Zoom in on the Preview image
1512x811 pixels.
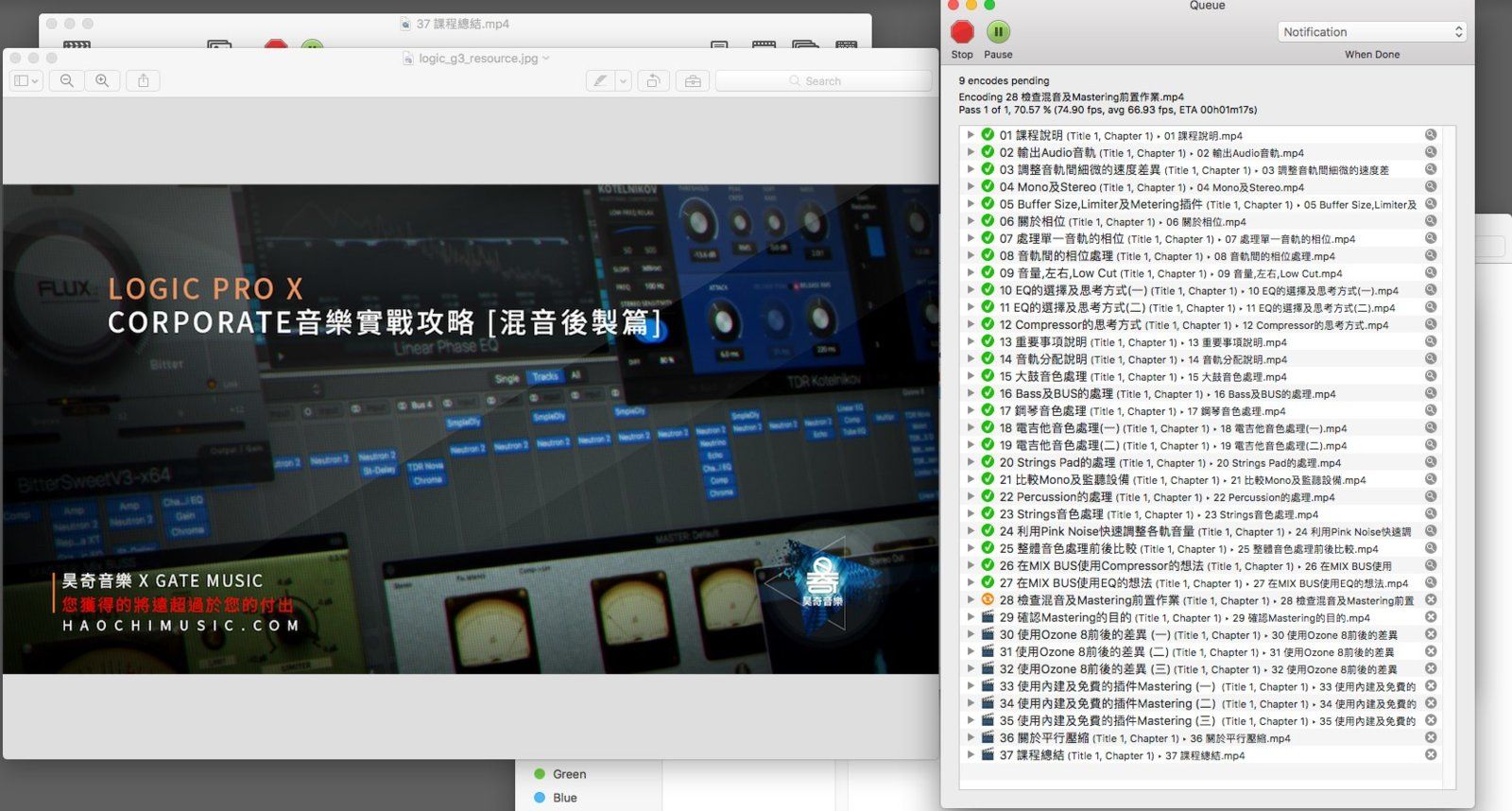coord(102,81)
